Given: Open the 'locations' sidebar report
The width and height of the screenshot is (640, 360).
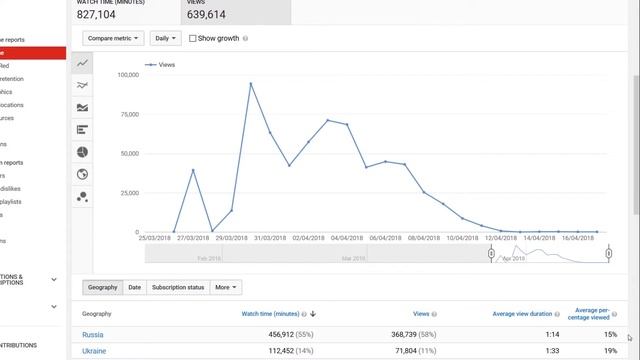Looking at the screenshot, I should 12,105.
